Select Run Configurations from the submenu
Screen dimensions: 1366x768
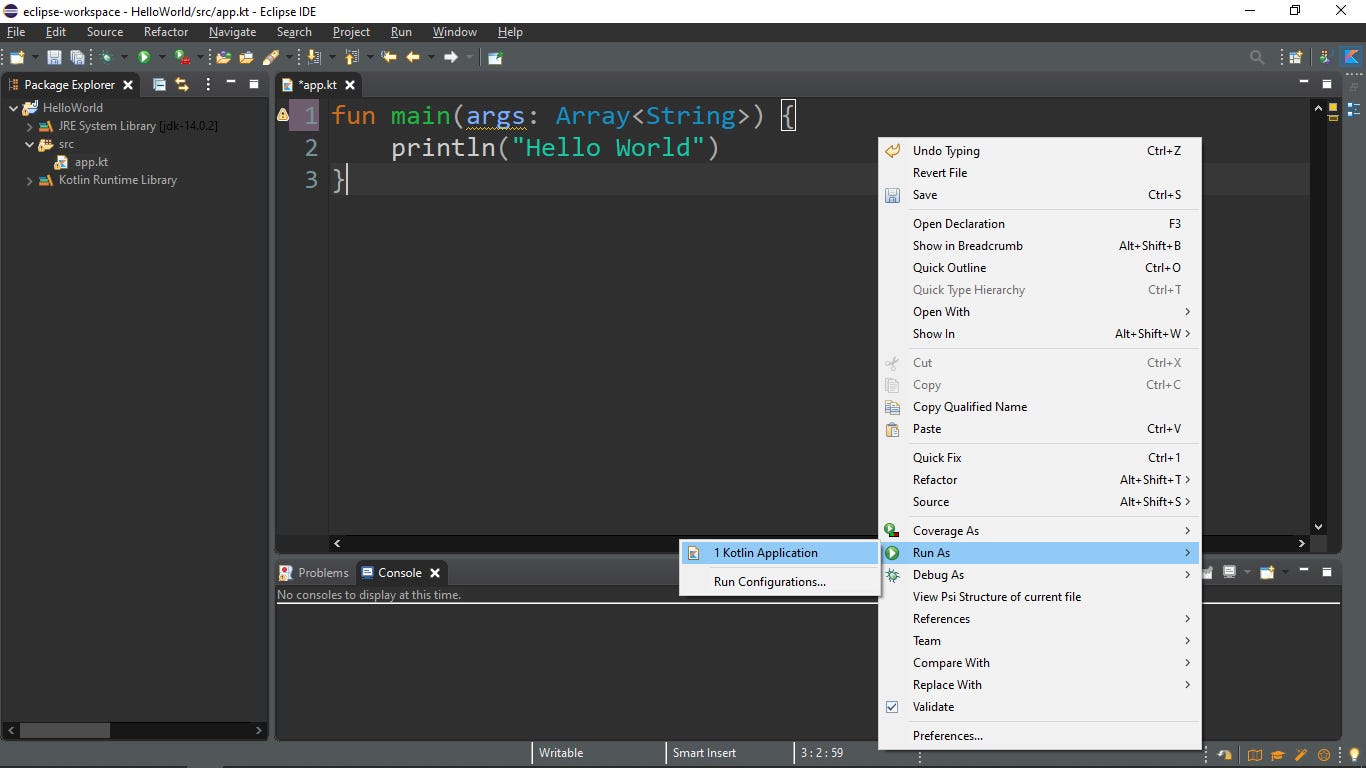[x=770, y=582]
